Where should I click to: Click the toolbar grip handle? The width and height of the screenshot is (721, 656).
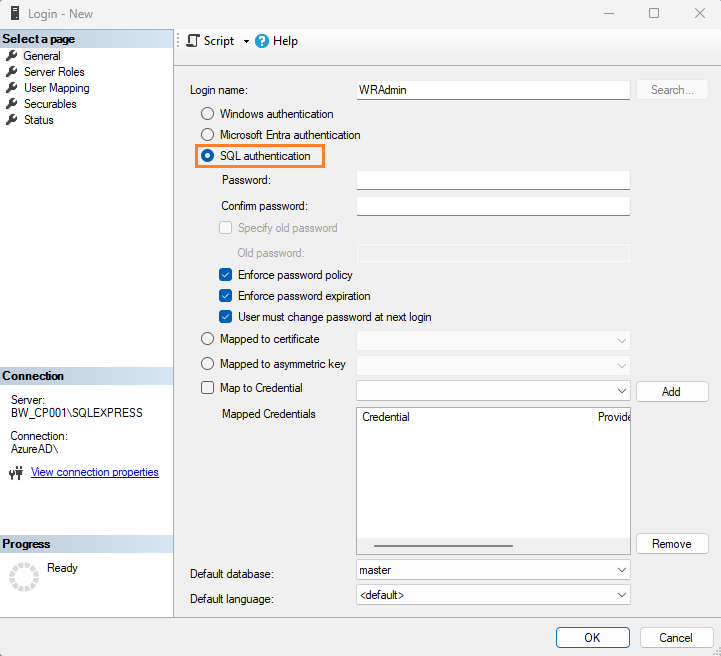(178, 41)
